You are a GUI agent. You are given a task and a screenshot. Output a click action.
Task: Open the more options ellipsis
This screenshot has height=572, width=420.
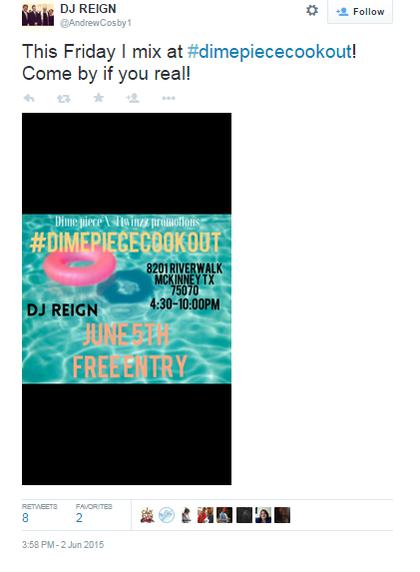(x=168, y=98)
